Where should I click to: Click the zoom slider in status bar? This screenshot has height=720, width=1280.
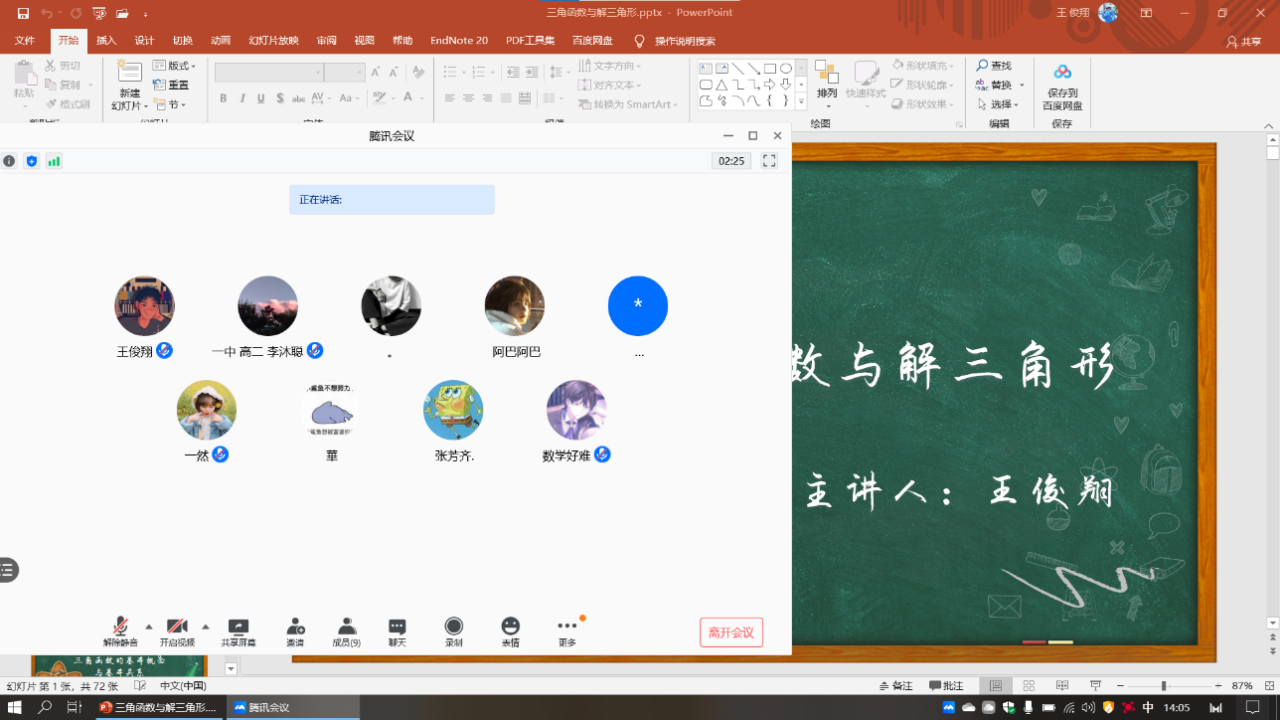(1163, 686)
